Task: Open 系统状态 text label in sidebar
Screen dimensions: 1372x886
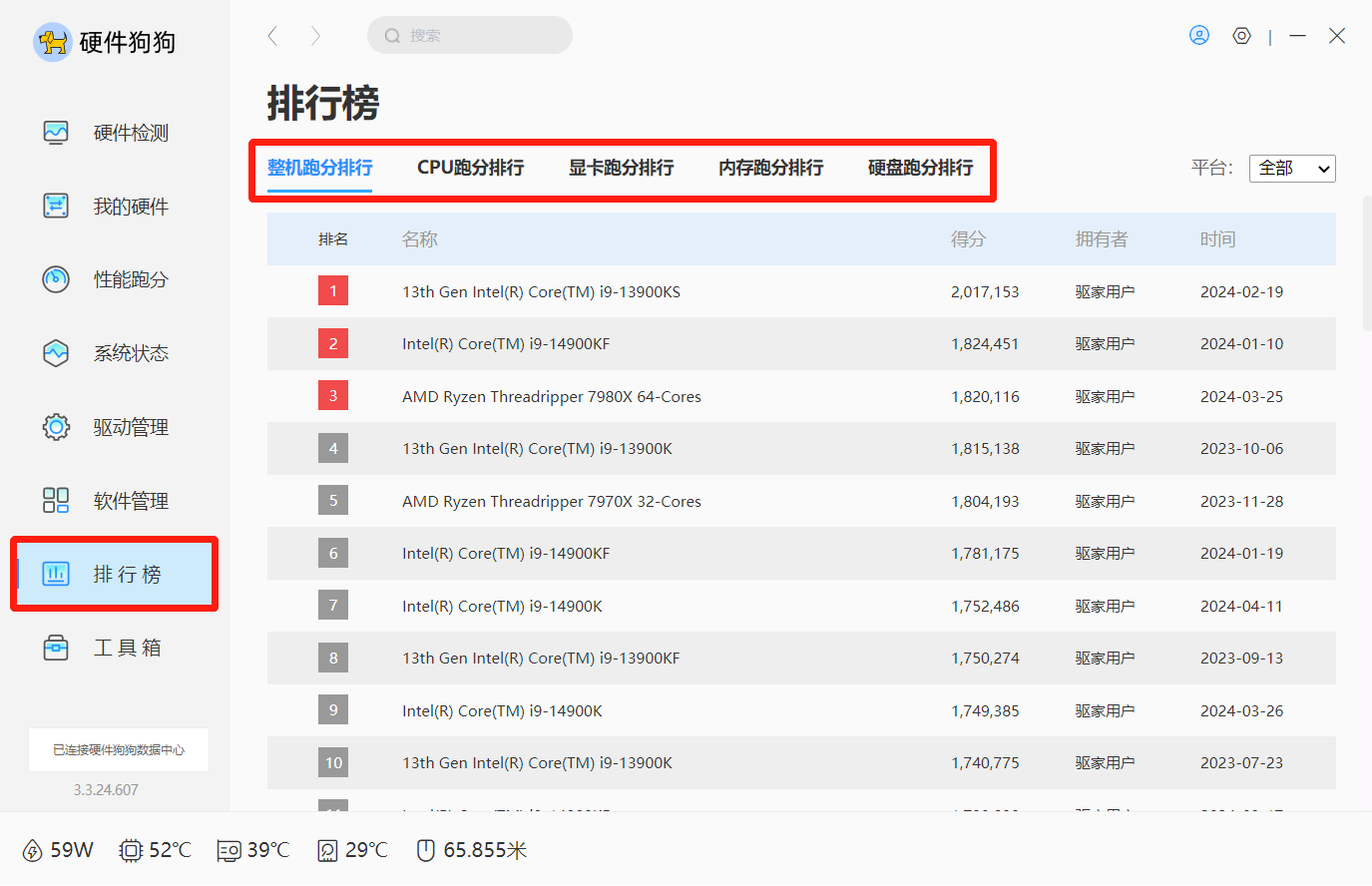Action: tap(131, 353)
